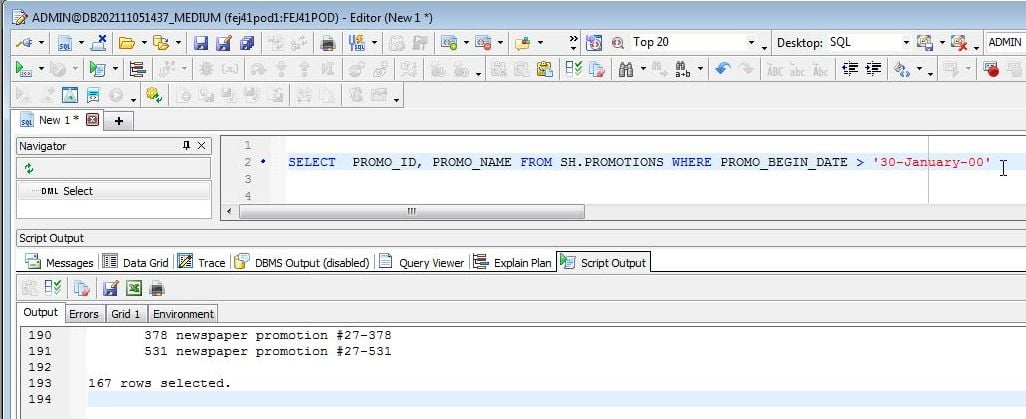Screen dimensions: 1026x419
Task: Close the New 1 editor tab
Action: point(93,120)
